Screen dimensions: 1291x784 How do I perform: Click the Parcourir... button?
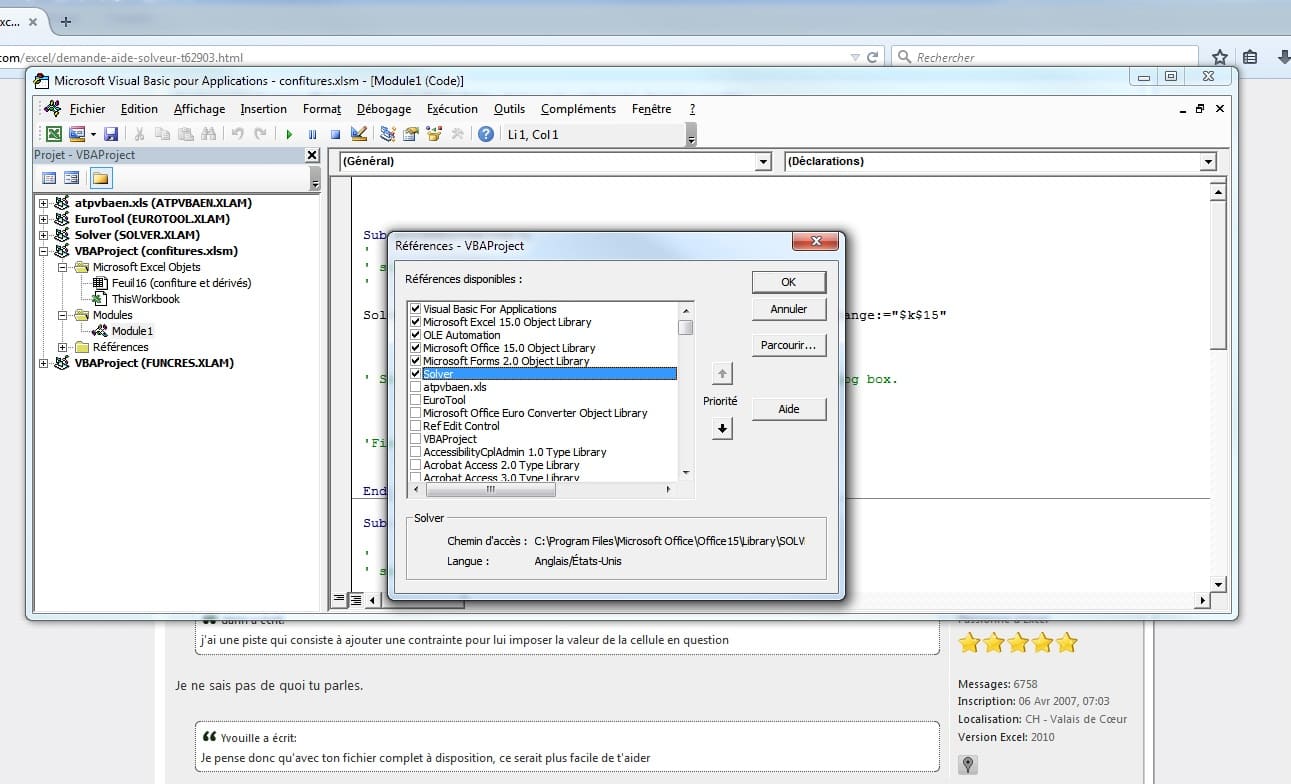788,345
